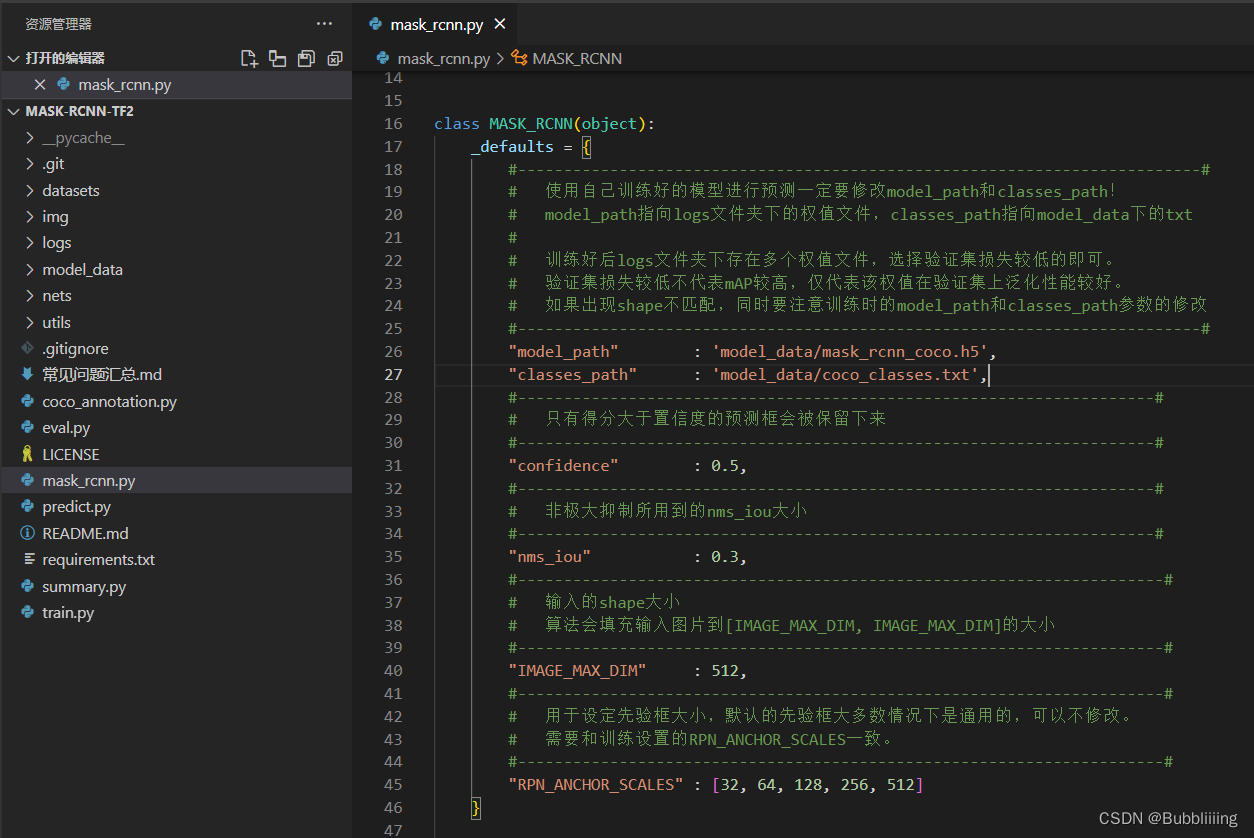Screen dimensions: 1254x838
Task: Close the mask_rcnn.py editor tab
Action: click(x=500, y=24)
